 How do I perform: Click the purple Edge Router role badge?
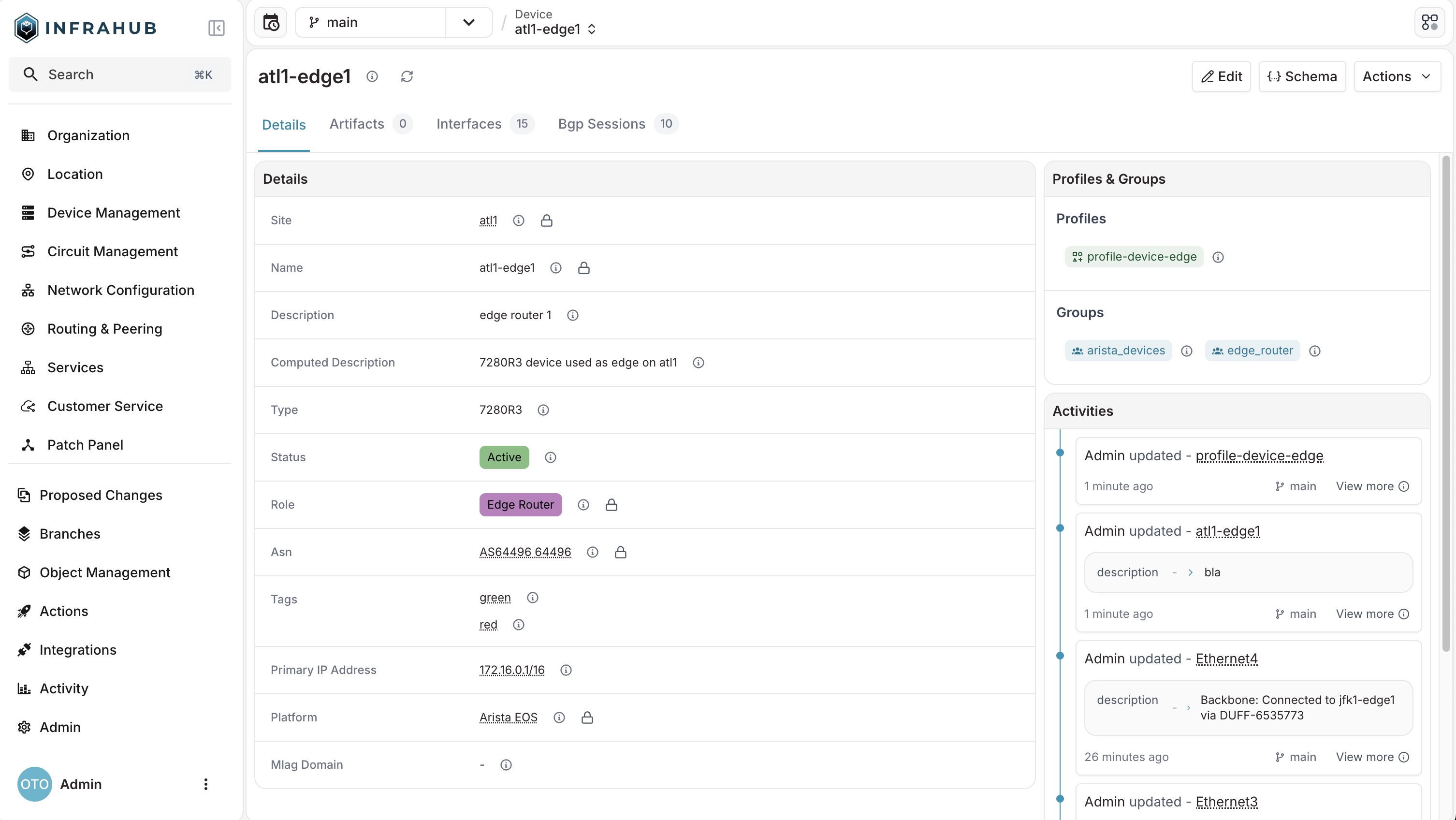click(520, 504)
